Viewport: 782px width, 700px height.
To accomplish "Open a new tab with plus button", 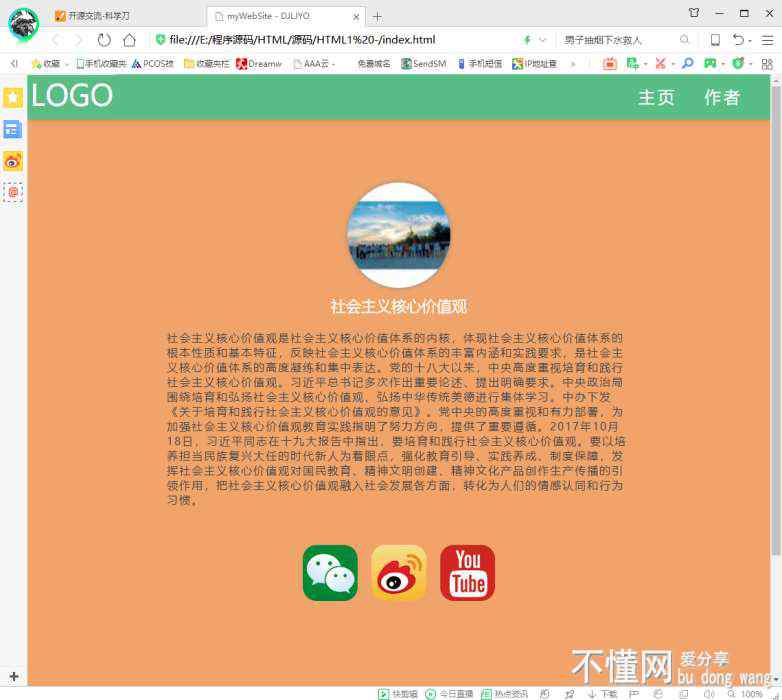I will (377, 16).
